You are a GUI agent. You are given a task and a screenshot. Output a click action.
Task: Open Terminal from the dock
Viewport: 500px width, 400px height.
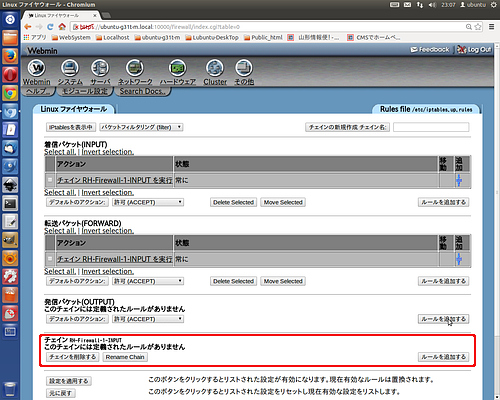click(10, 203)
